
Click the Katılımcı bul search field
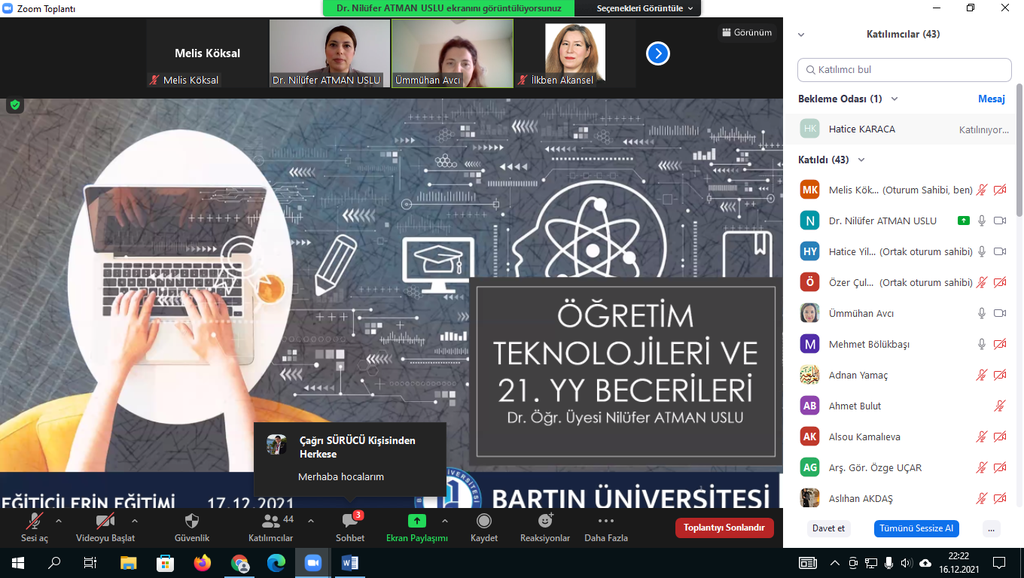(904, 70)
